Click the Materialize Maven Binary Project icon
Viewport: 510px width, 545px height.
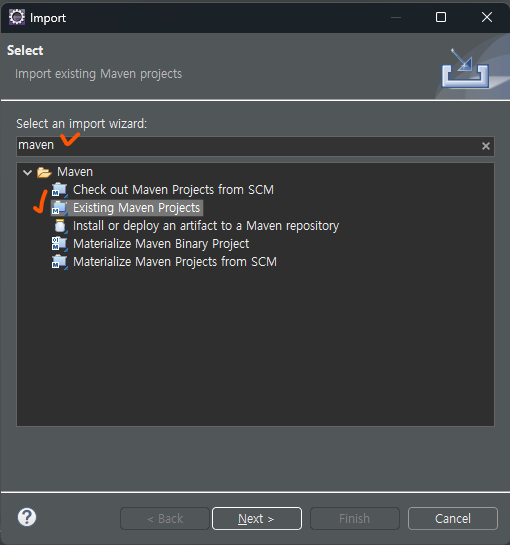[x=59, y=244]
